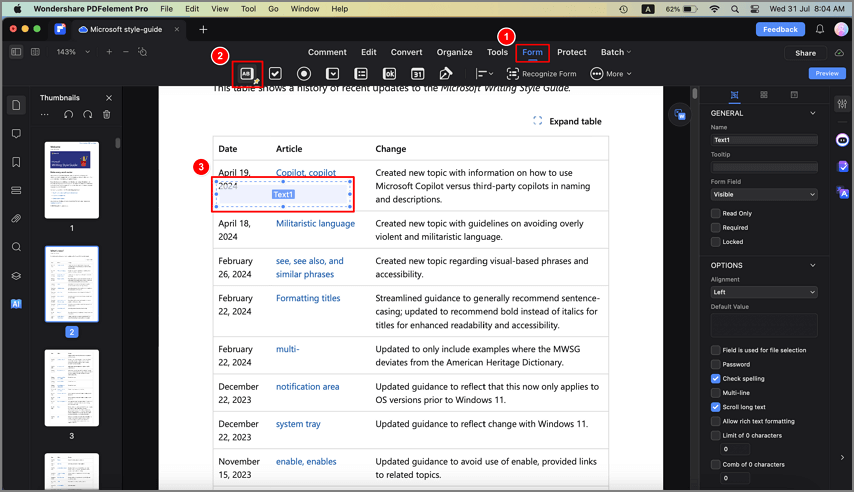Select page 3 thumbnail

click(72, 388)
